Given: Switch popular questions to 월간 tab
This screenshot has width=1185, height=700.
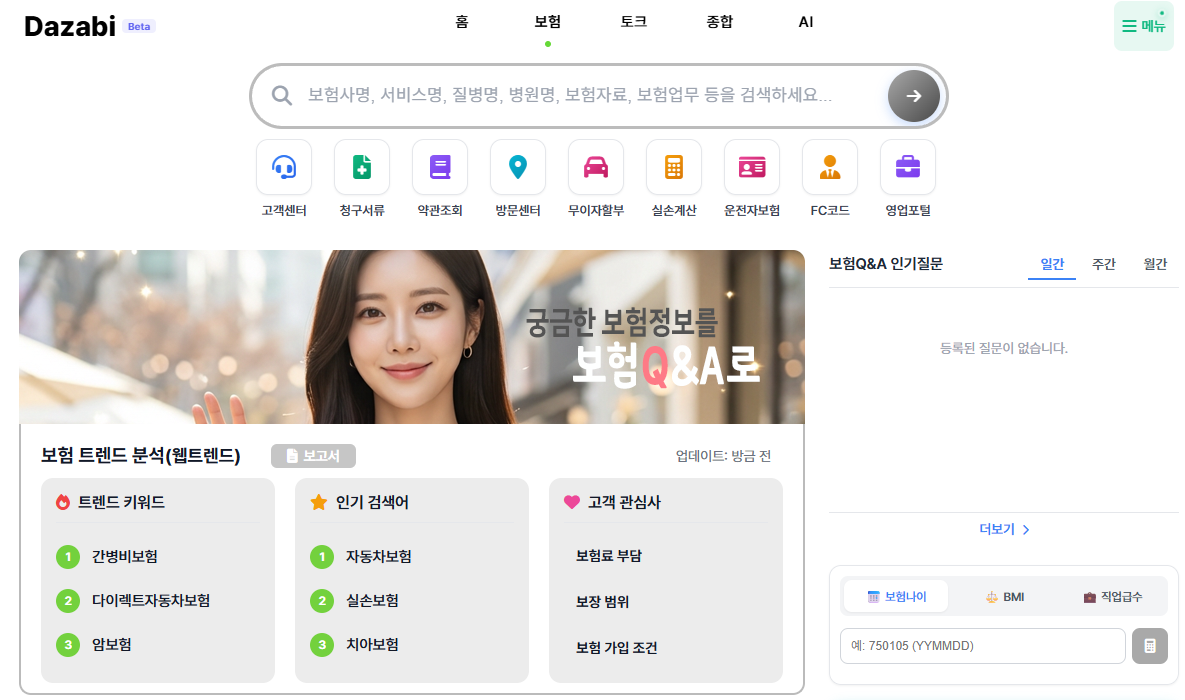Looking at the screenshot, I should coord(1155,264).
